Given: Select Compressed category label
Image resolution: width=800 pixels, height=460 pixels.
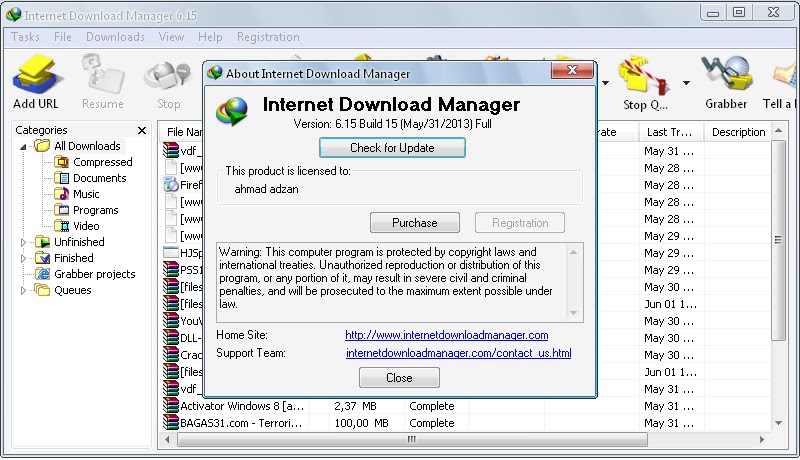Looking at the screenshot, I should [103, 162].
